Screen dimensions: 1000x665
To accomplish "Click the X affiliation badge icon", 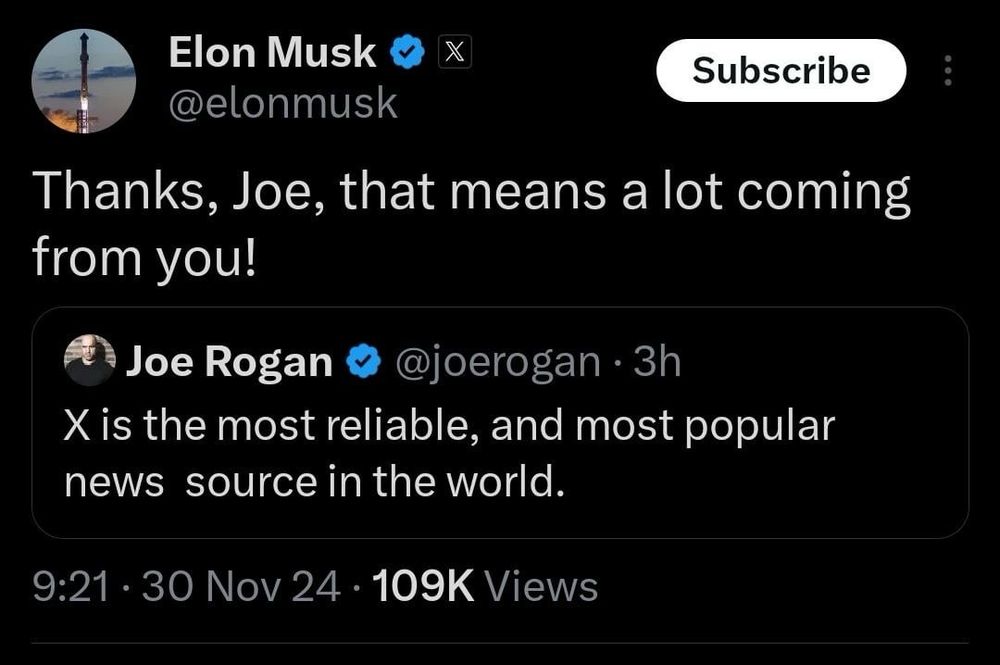I will [451, 54].
